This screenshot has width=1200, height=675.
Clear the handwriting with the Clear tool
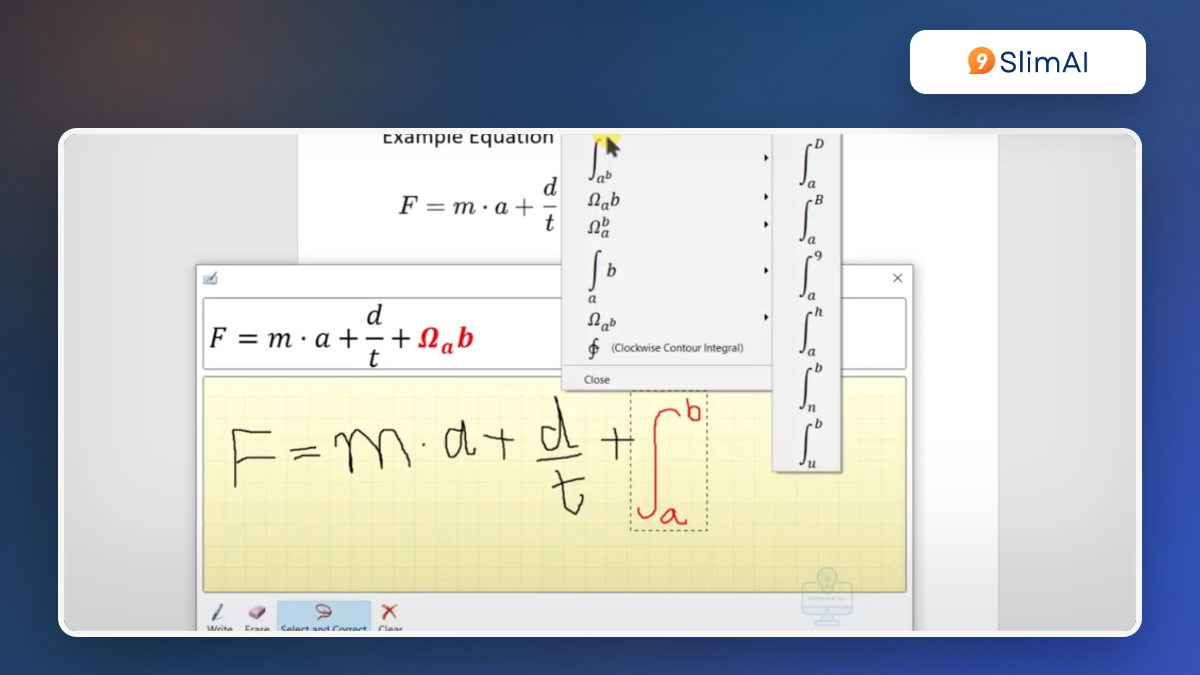point(390,617)
